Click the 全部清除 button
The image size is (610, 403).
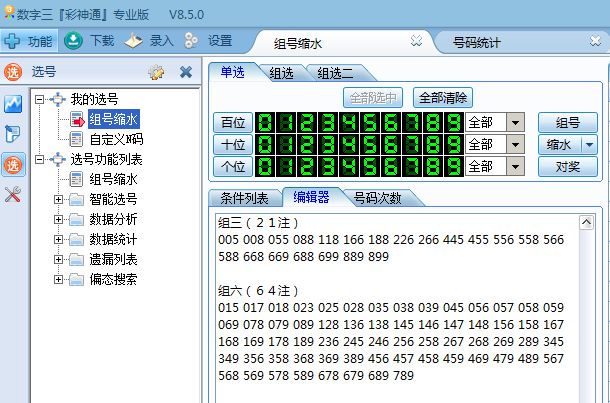[443, 97]
